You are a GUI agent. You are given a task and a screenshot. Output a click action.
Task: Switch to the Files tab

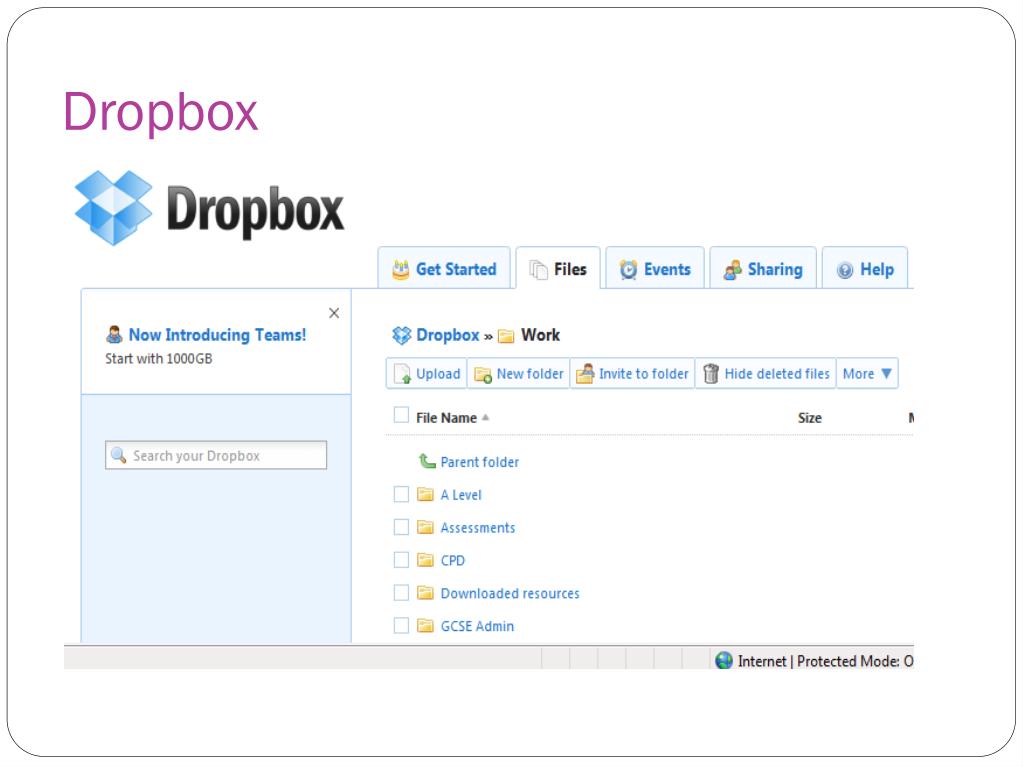tap(558, 268)
